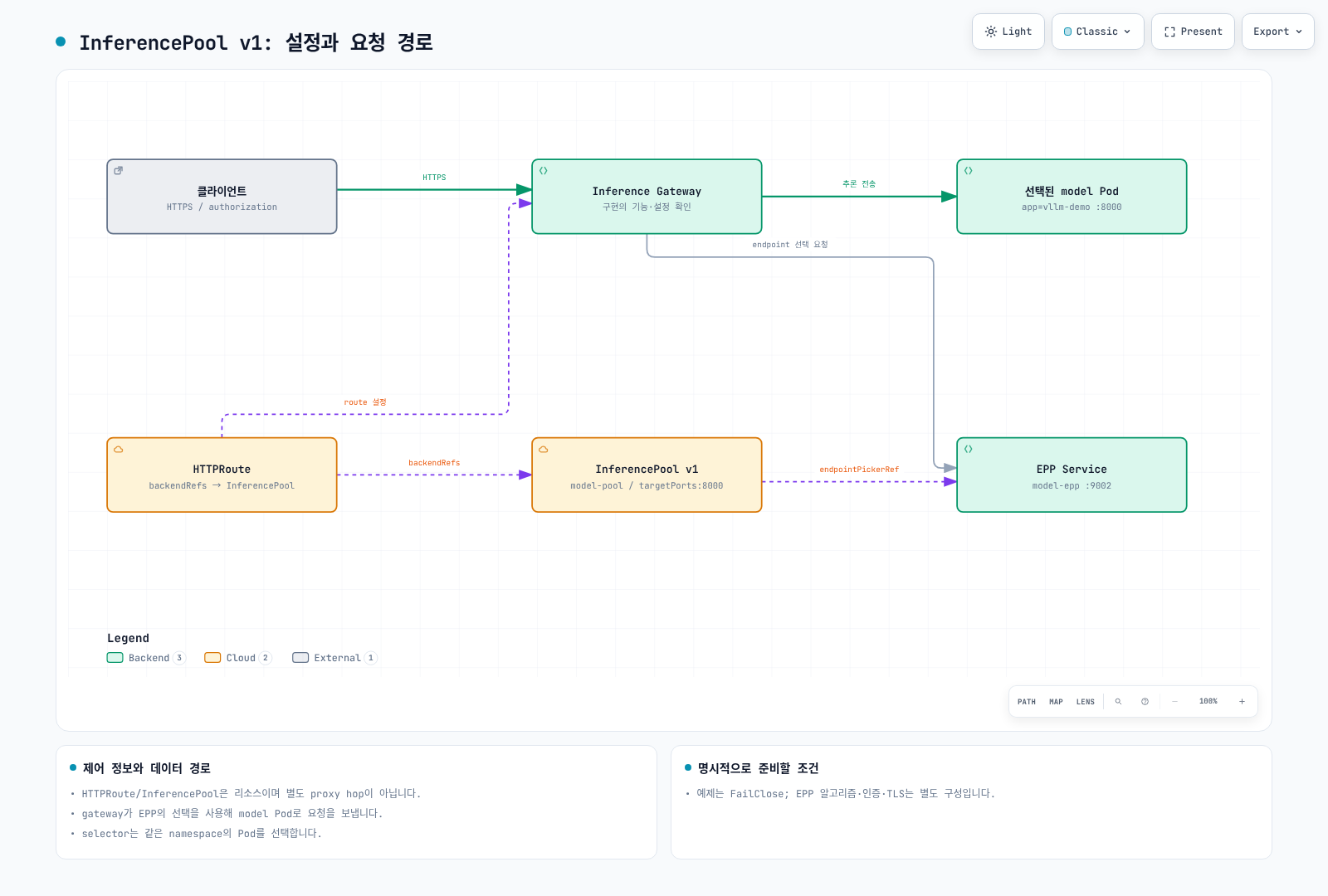The width and height of the screenshot is (1328, 896).
Task: Toggle the Backend legend filter
Action: [x=146, y=658]
